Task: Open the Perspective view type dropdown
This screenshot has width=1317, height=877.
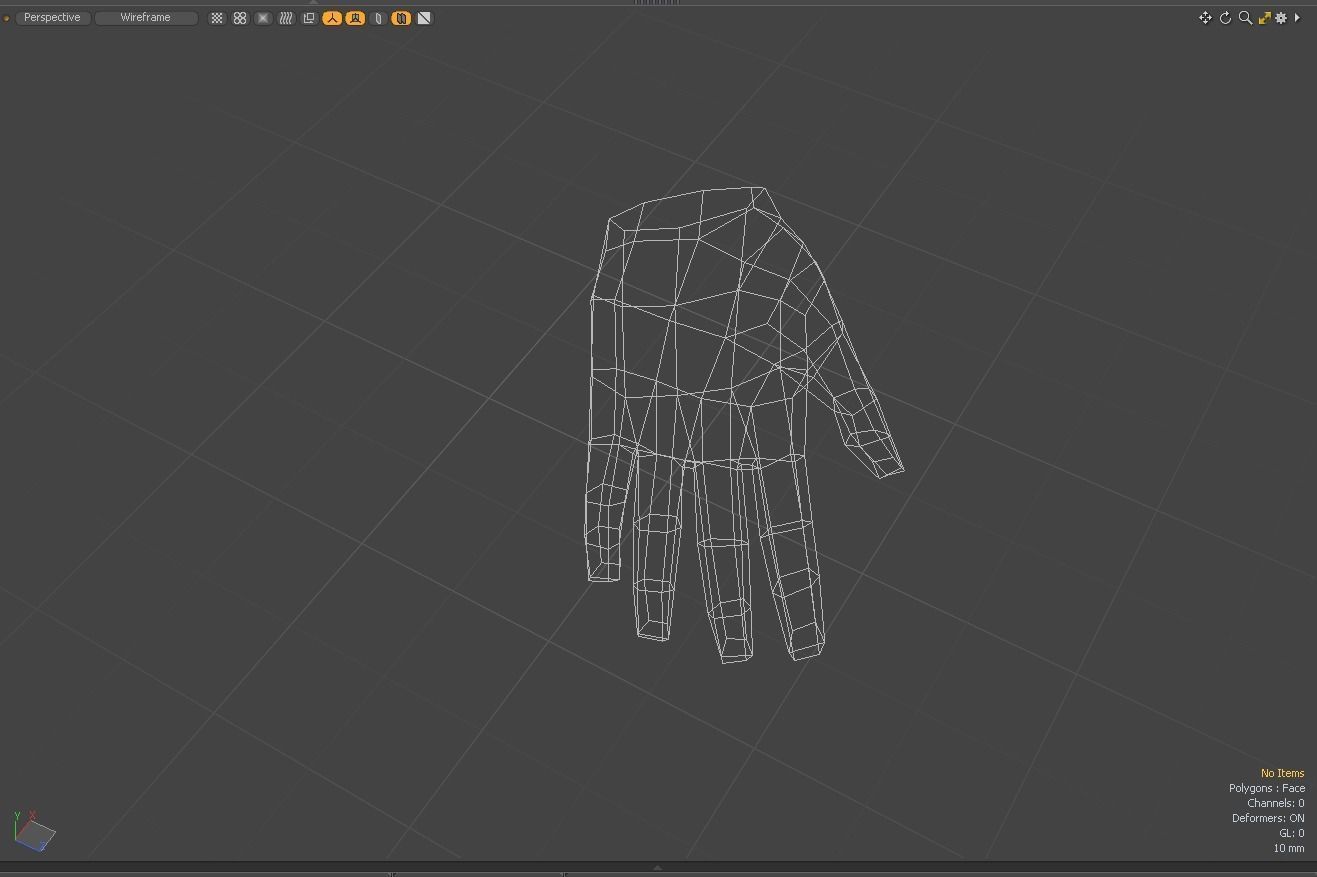Action: (x=52, y=17)
